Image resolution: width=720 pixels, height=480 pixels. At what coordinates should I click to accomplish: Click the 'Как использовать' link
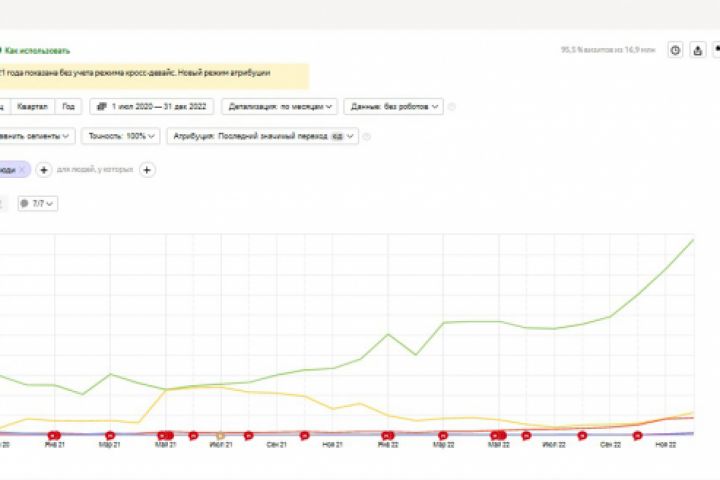[38, 49]
